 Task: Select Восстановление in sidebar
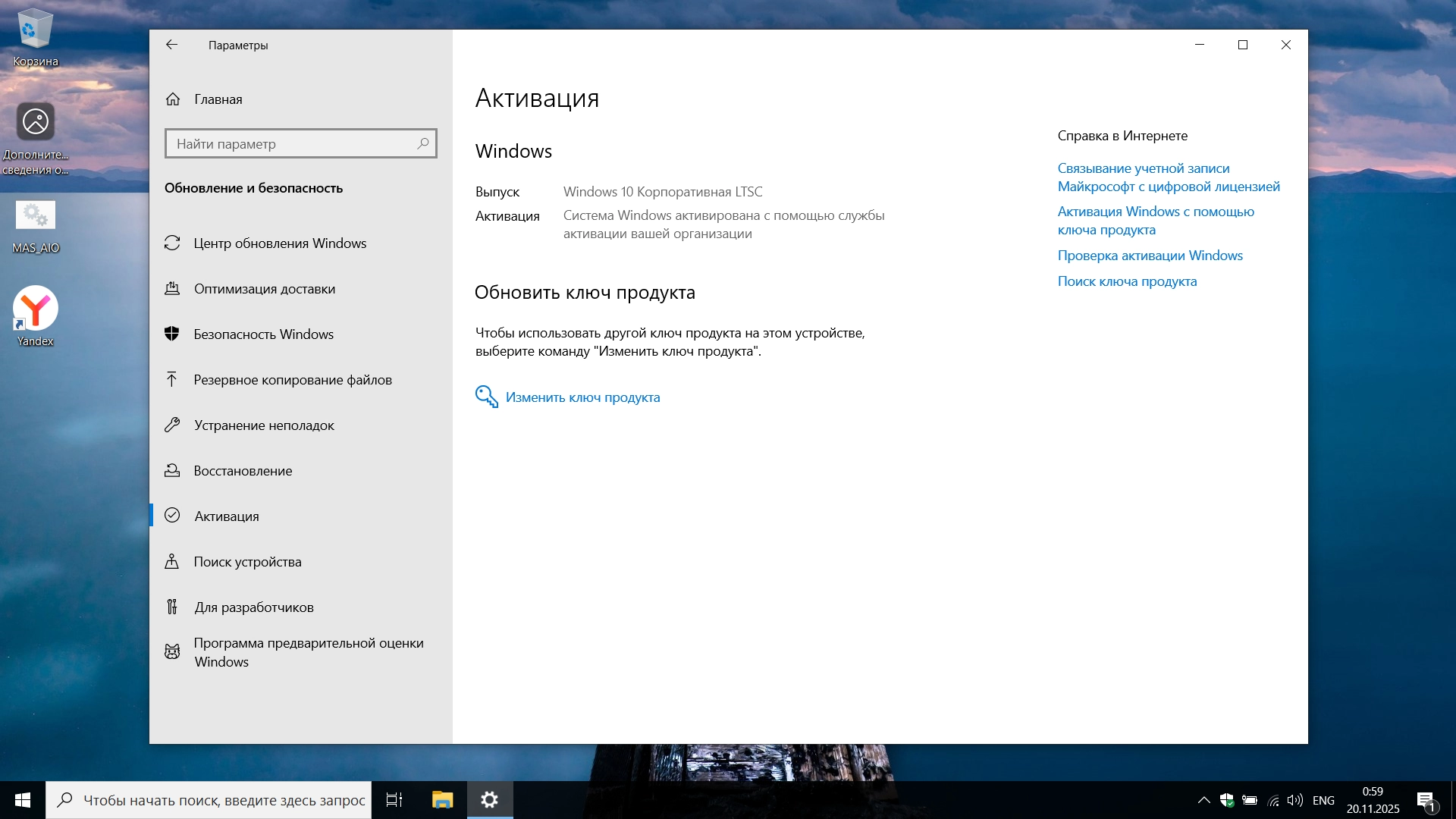click(x=243, y=471)
